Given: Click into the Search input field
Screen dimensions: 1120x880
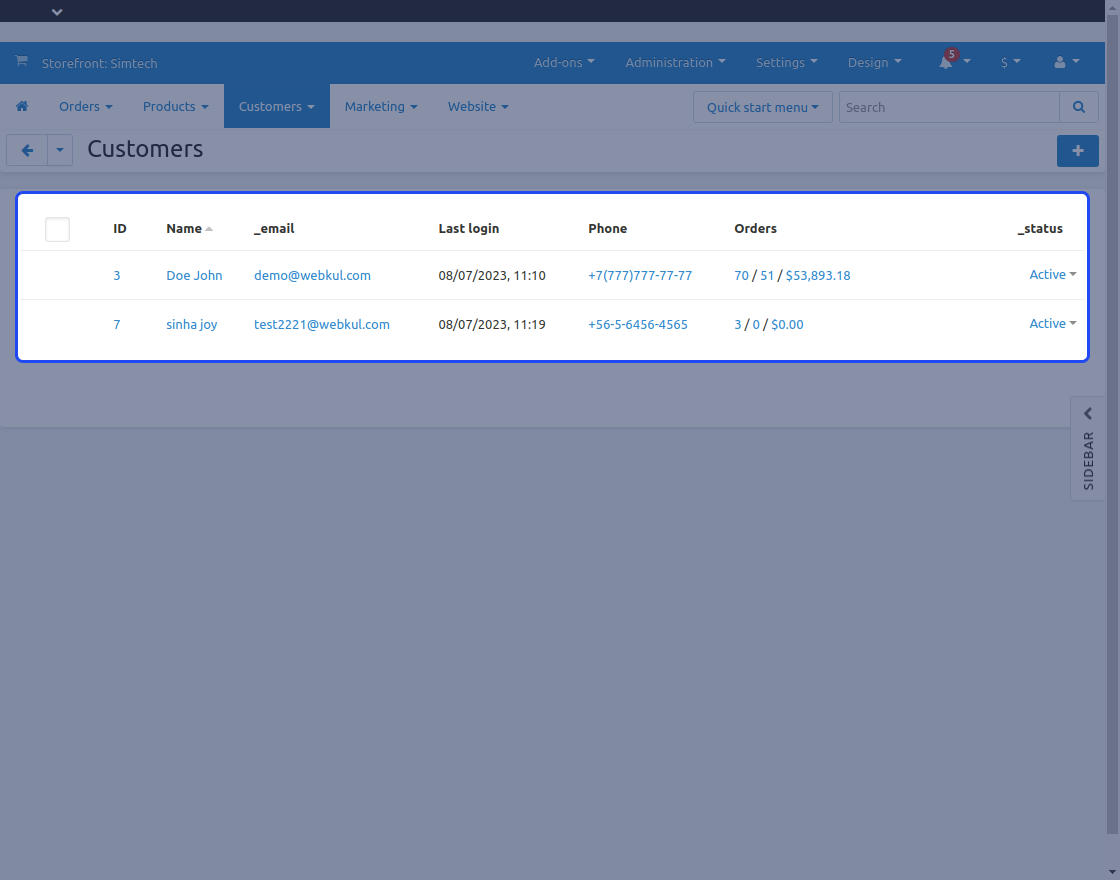Looking at the screenshot, I should tap(949, 107).
